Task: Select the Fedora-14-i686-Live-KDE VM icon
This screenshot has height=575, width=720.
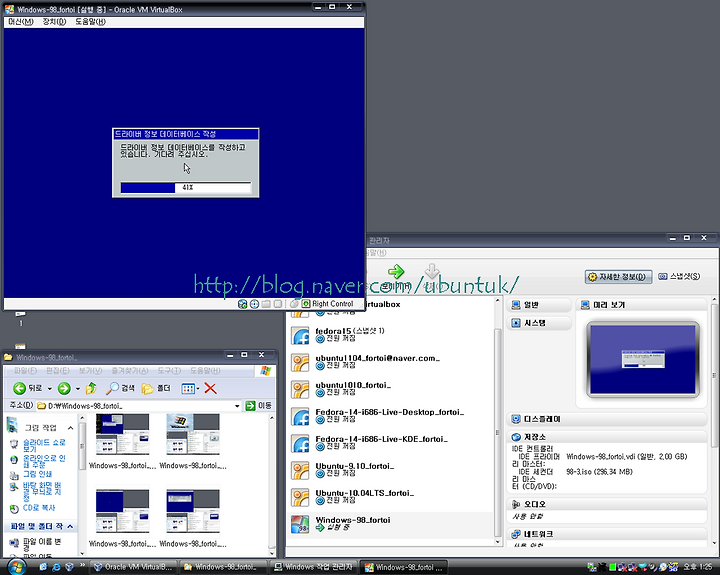Action: pos(301,444)
